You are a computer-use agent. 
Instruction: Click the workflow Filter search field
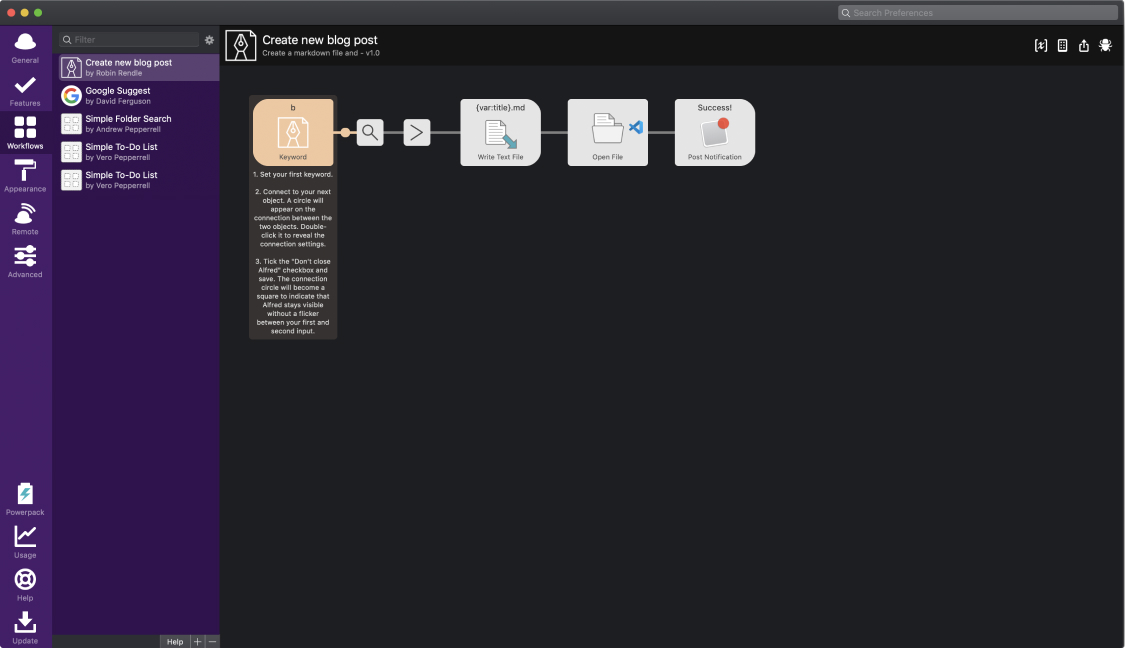coord(129,39)
